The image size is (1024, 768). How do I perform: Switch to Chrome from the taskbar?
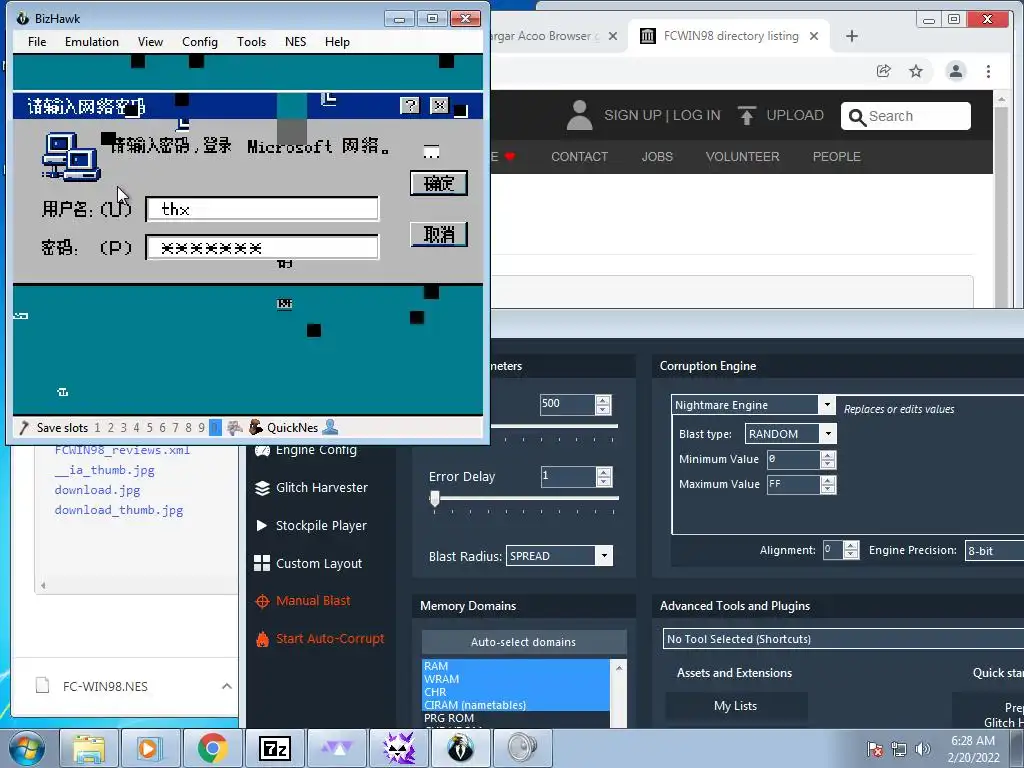(x=212, y=748)
